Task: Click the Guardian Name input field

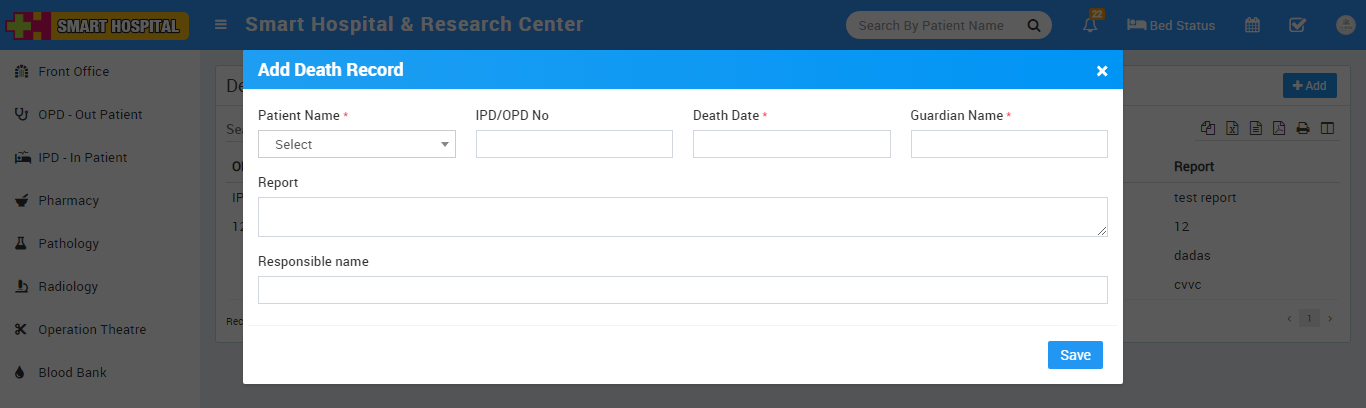Action: [x=1009, y=144]
